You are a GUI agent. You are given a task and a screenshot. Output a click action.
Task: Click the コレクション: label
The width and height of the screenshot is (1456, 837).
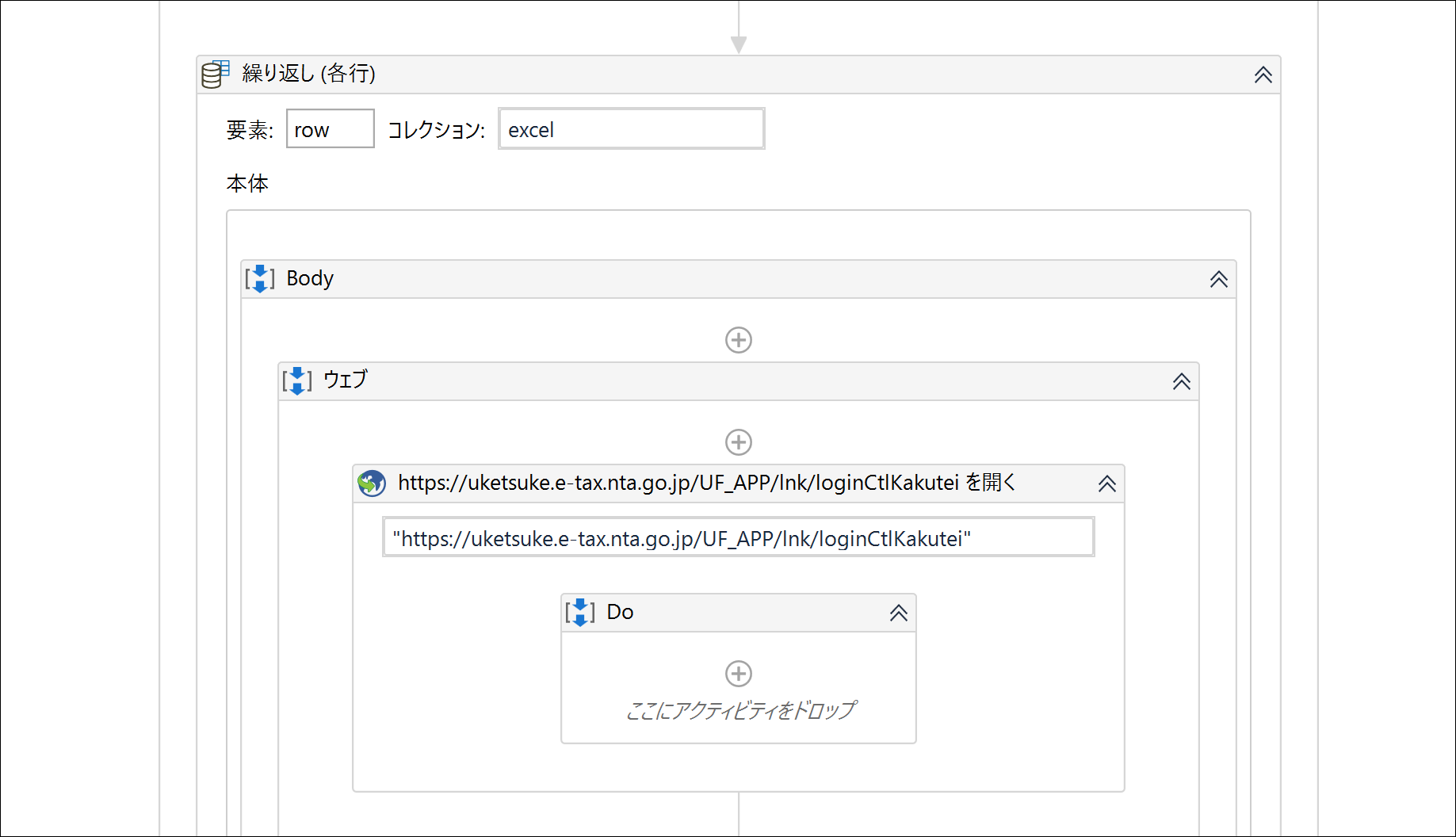(x=437, y=130)
